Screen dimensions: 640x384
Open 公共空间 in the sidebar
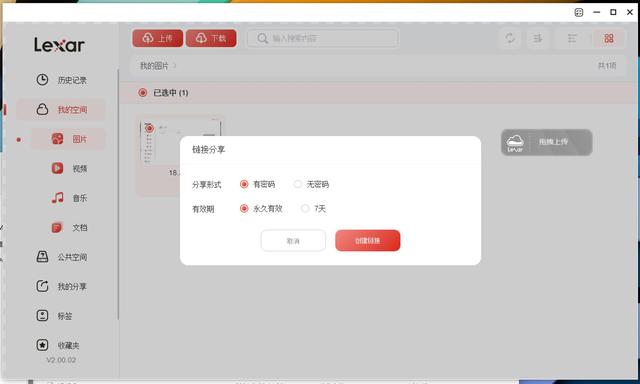click(x=61, y=257)
